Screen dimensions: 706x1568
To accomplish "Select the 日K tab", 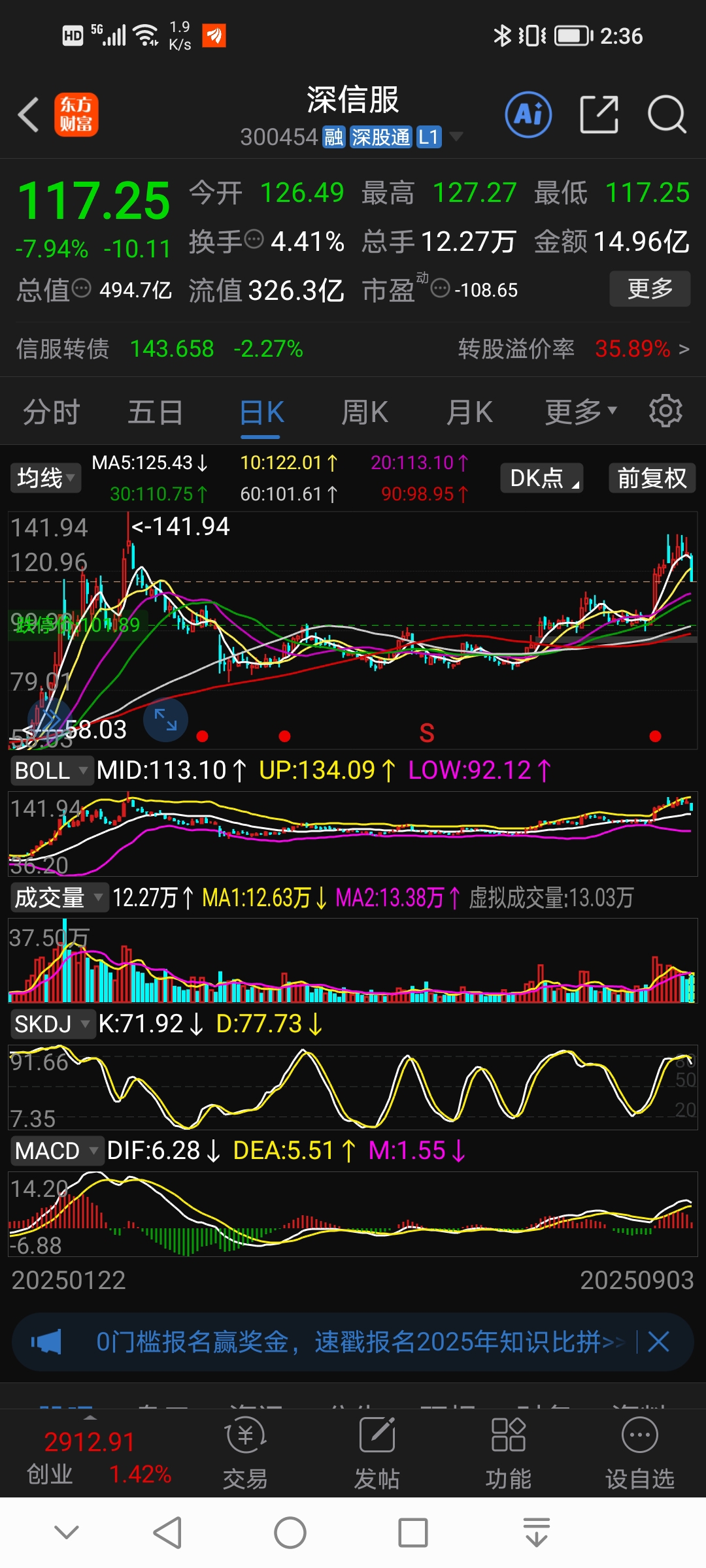I will [261, 412].
